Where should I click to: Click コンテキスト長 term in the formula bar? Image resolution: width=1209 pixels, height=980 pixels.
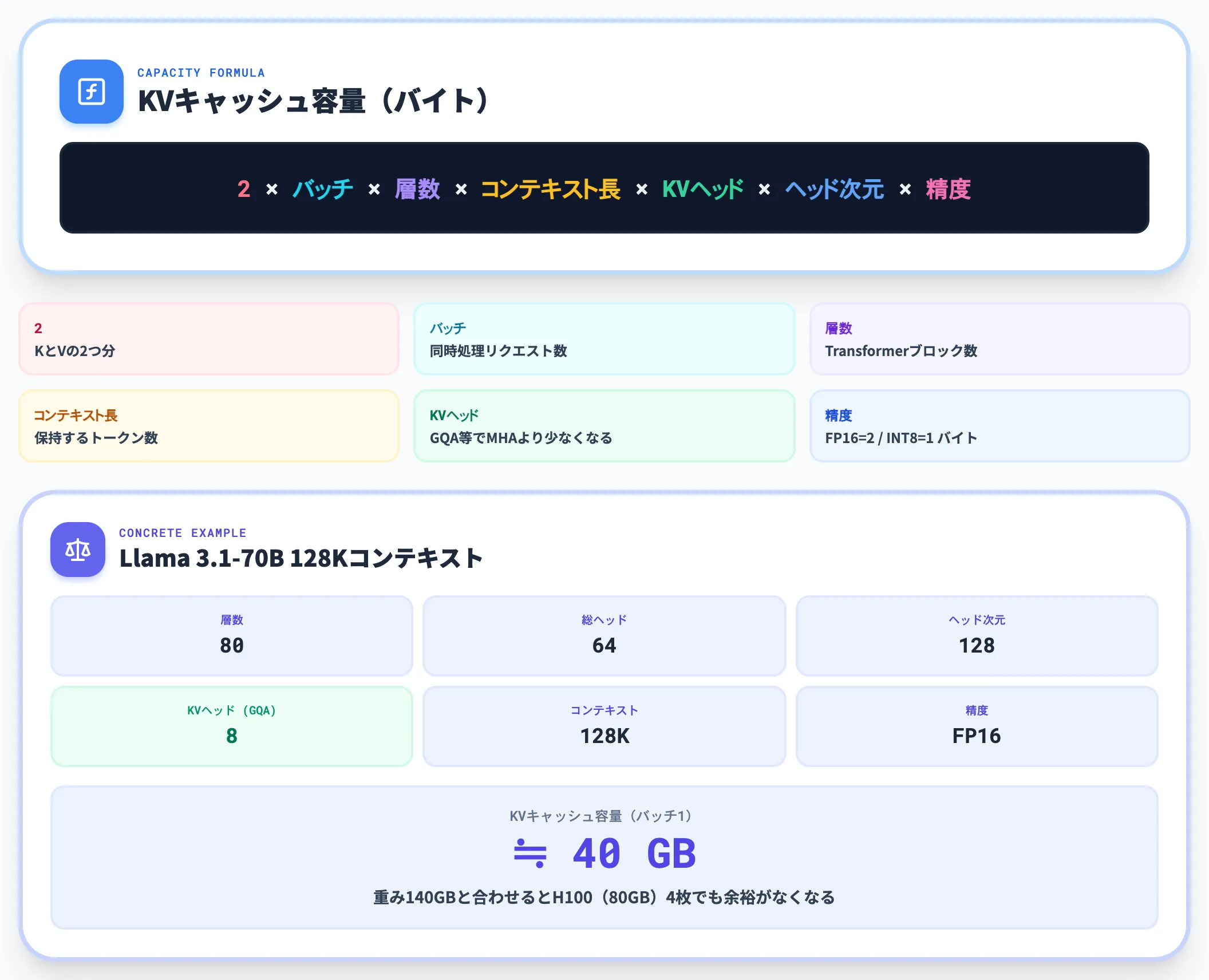[551, 189]
